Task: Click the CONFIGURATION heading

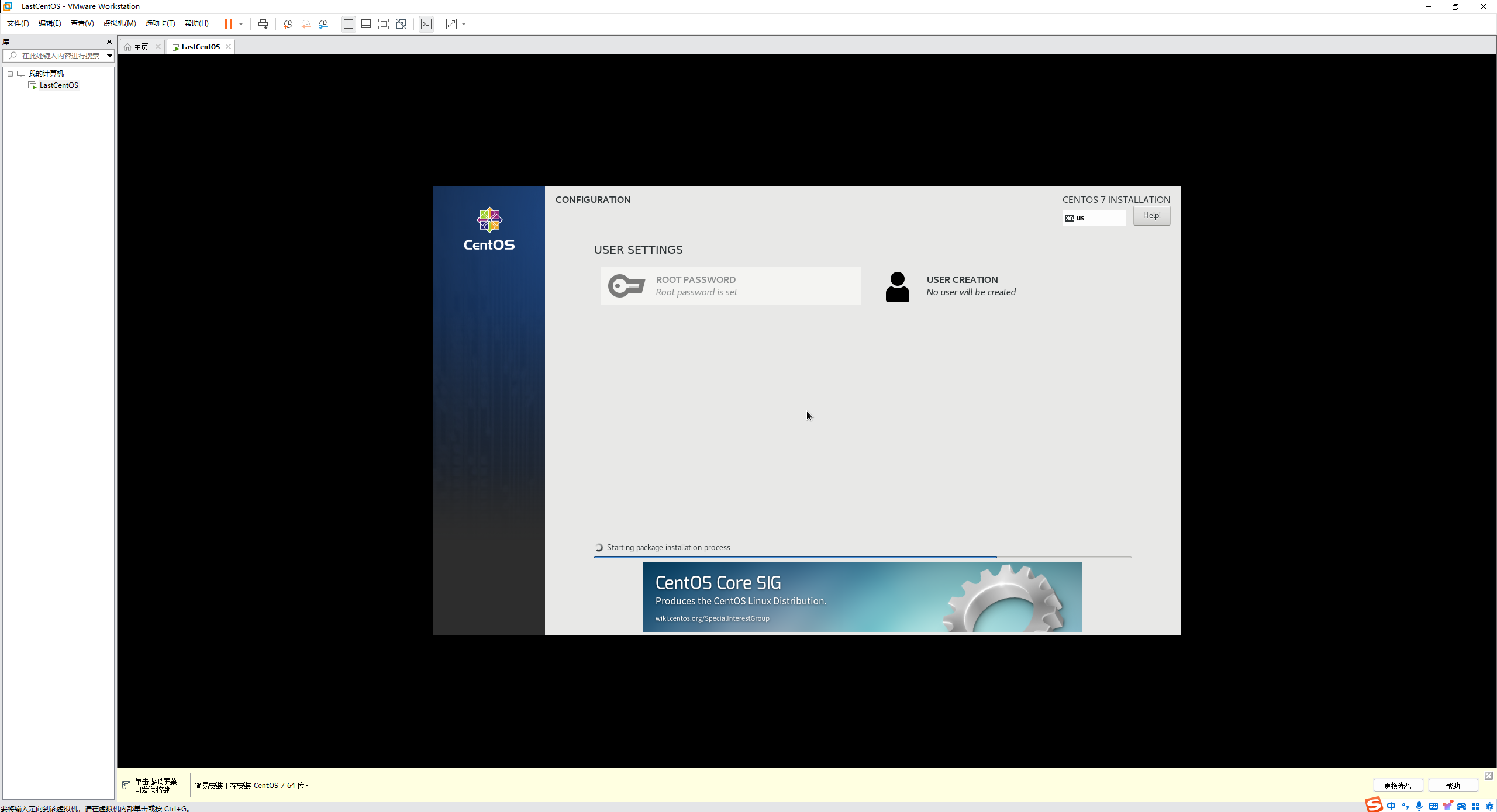Action: tap(593, 200)
